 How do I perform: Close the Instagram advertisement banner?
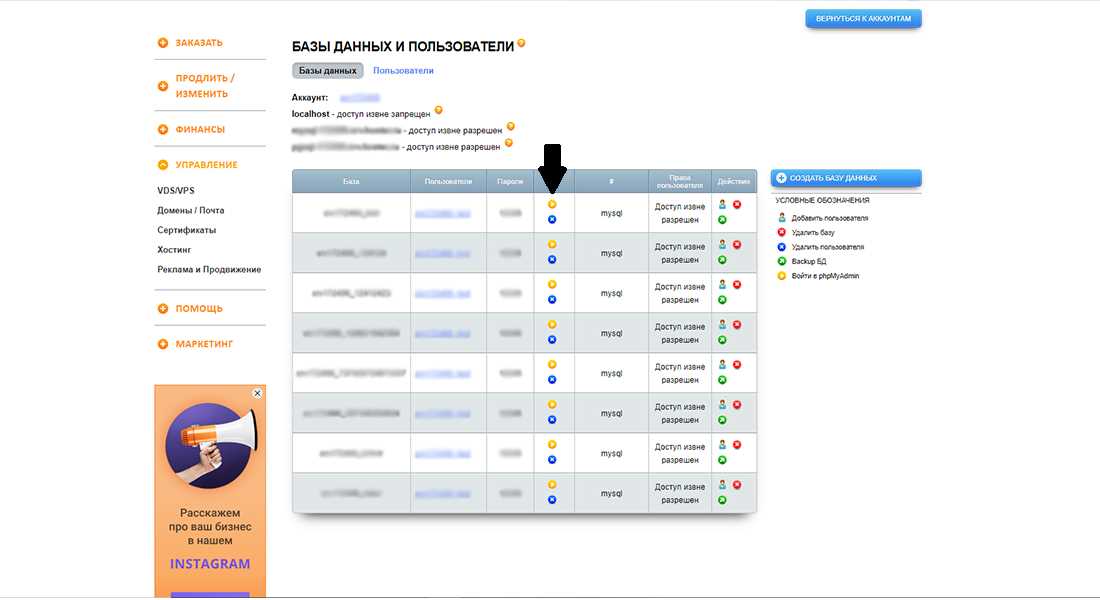click(x=257, y=394)
